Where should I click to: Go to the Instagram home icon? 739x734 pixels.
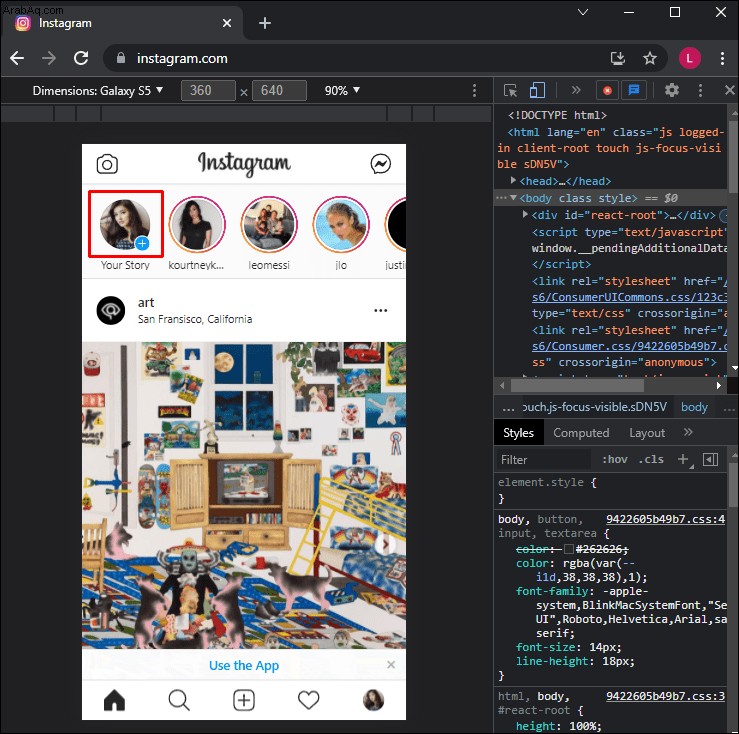114,700
